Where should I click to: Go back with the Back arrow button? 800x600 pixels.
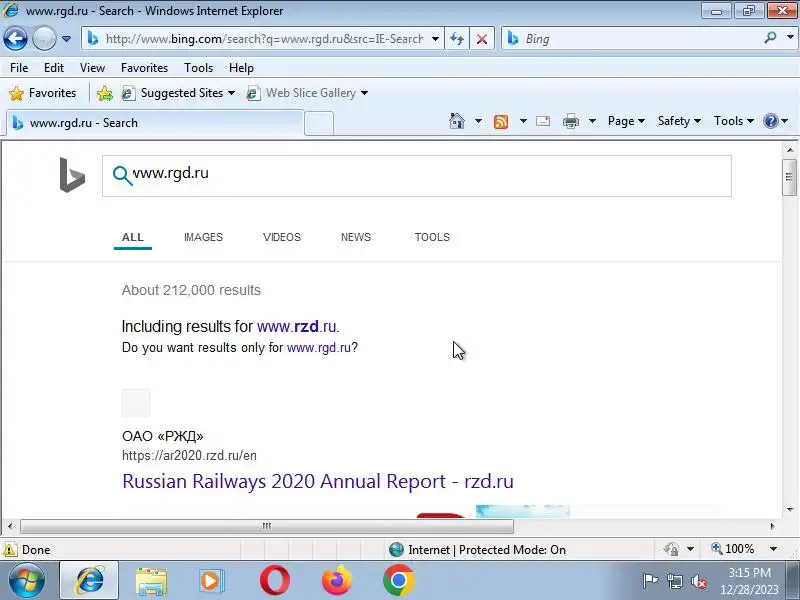[x=15, y=38]
